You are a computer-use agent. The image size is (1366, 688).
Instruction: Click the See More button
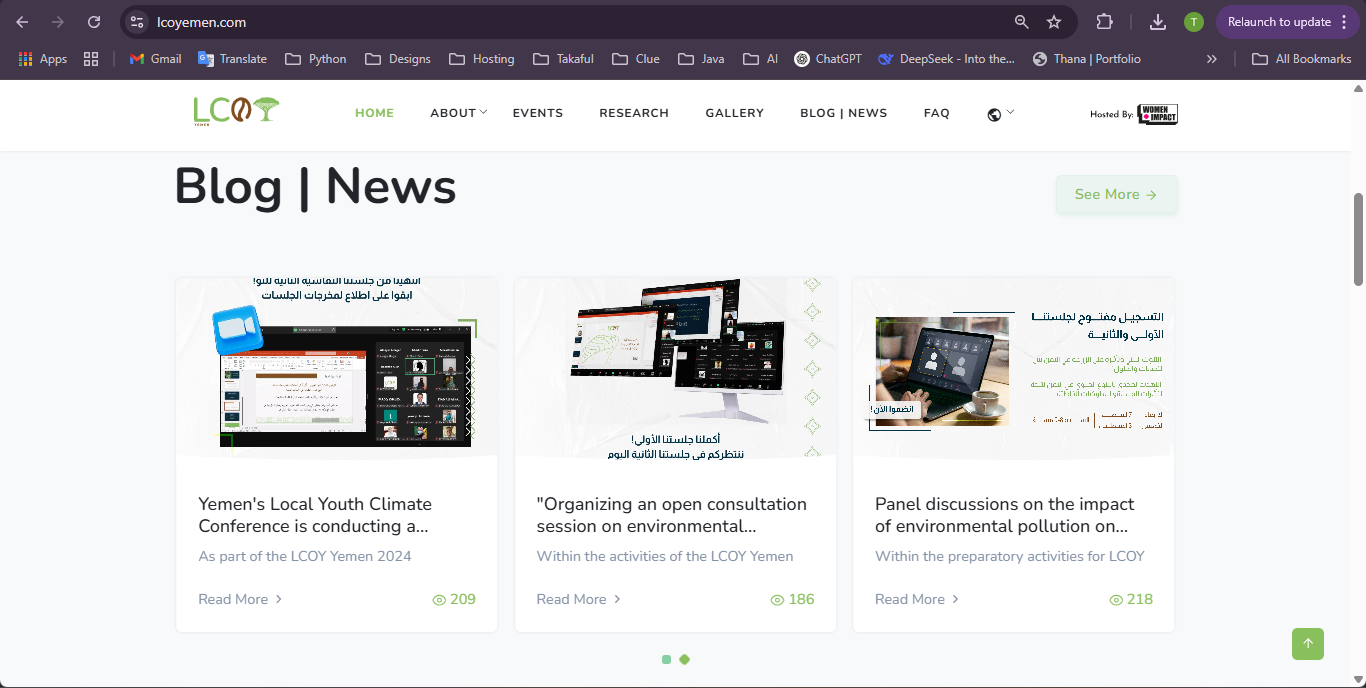[x=1116, y=195]
